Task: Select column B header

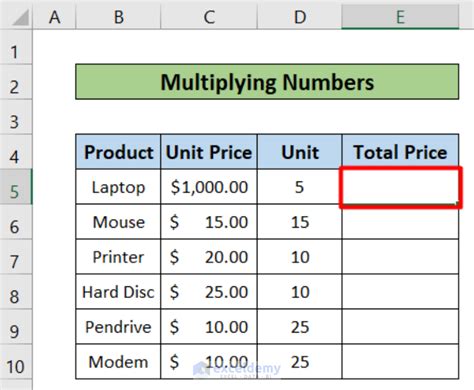Action: click(118, 17)
